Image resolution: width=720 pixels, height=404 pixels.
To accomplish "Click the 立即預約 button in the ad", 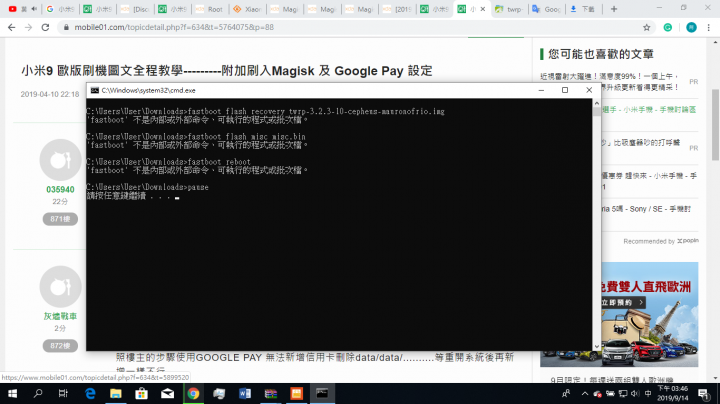I will point(623,303).
